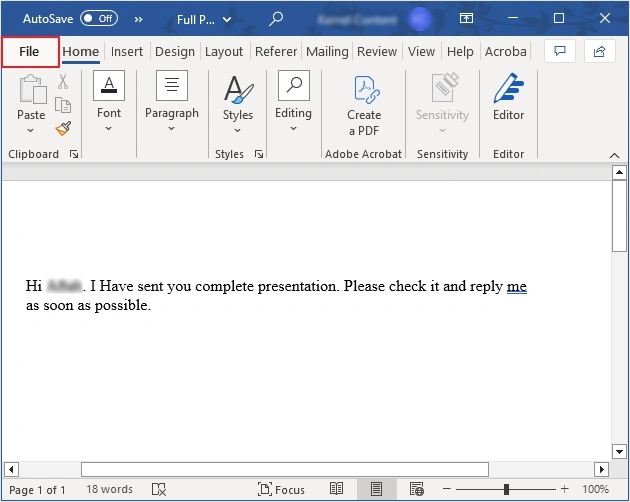Viewport: 630px width, 502px height.
Task: Open the Acrobat tab
Action: point(505,52)
